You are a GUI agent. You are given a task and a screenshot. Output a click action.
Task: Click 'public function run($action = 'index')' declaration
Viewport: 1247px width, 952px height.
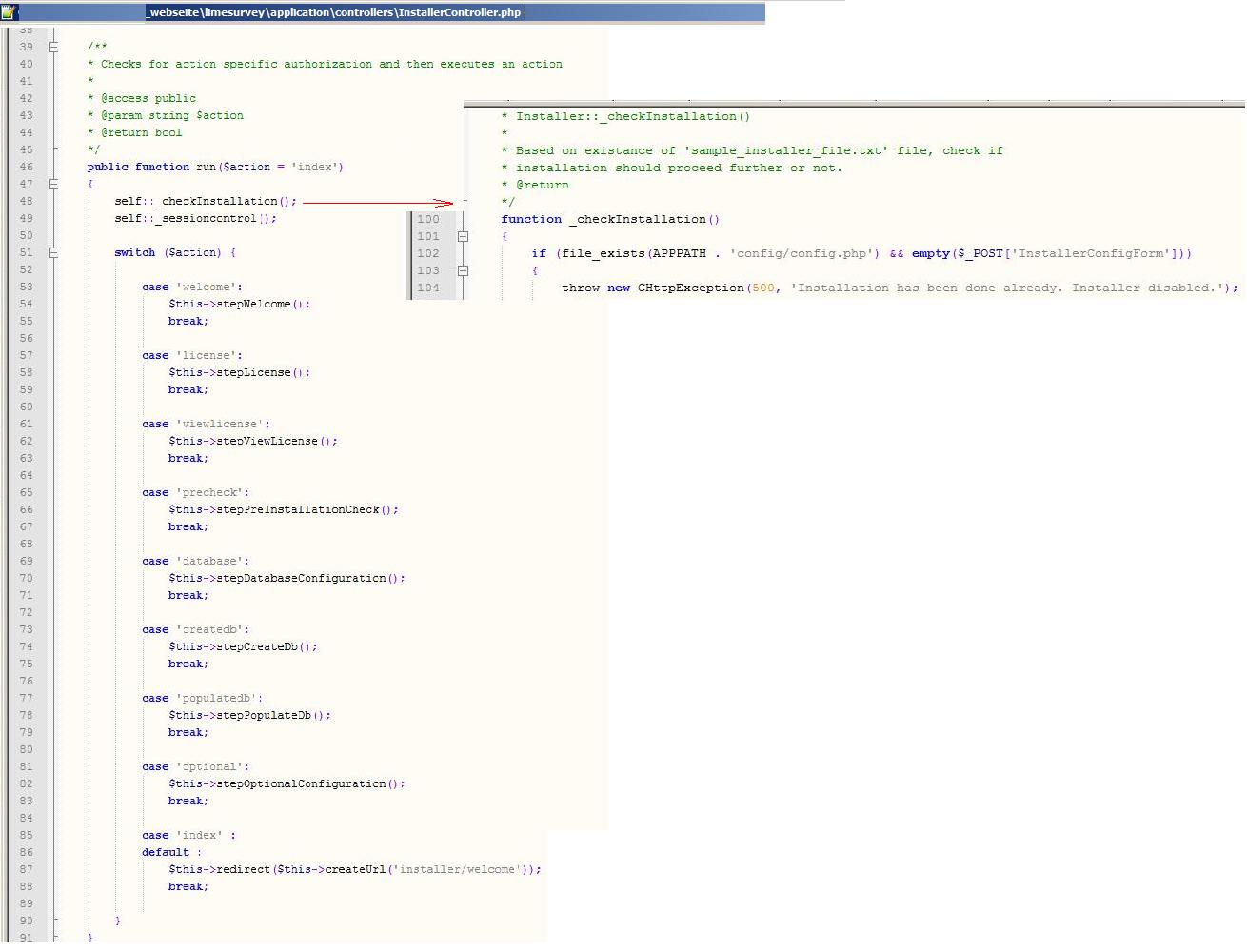[x=215, y=167]
